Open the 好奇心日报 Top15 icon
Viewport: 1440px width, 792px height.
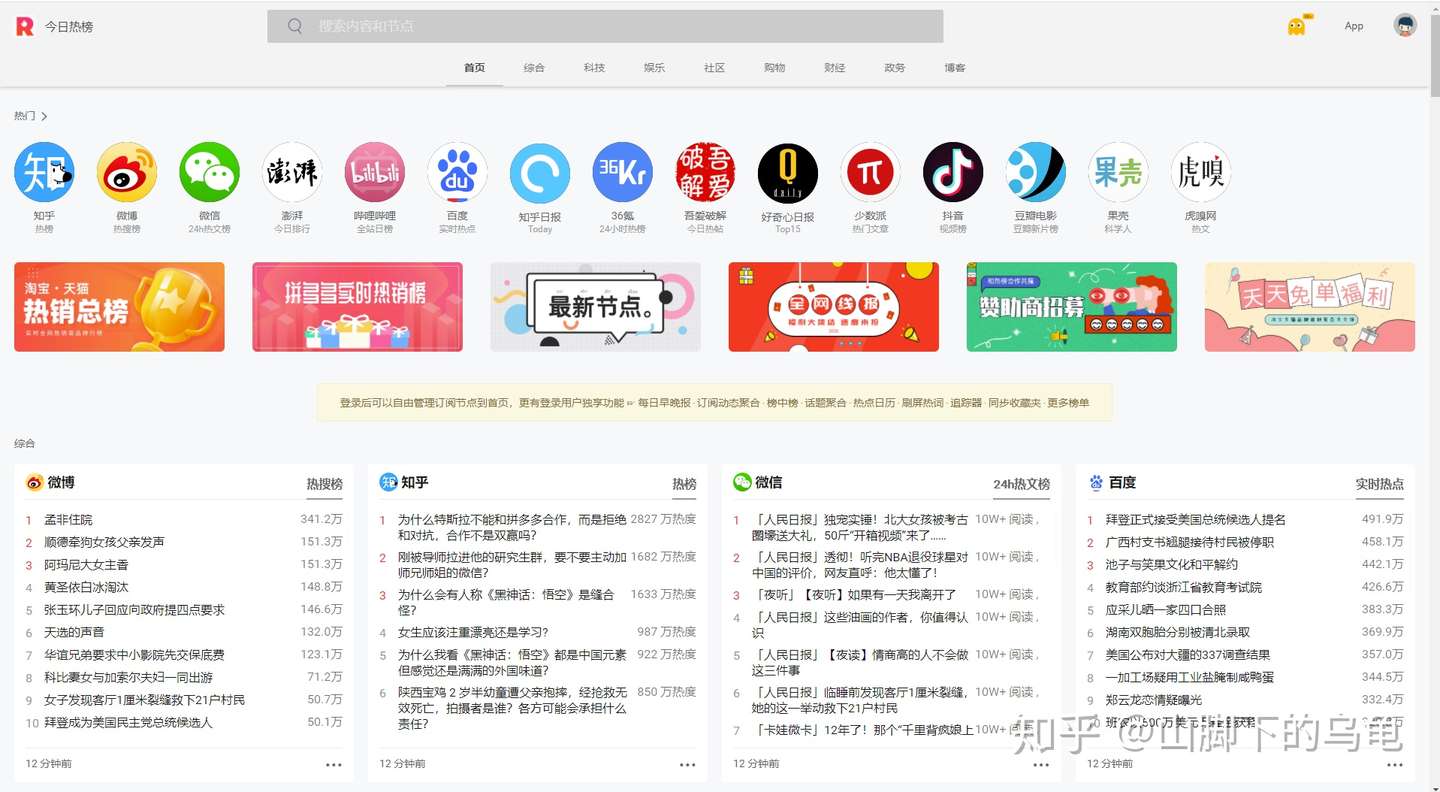788,172
